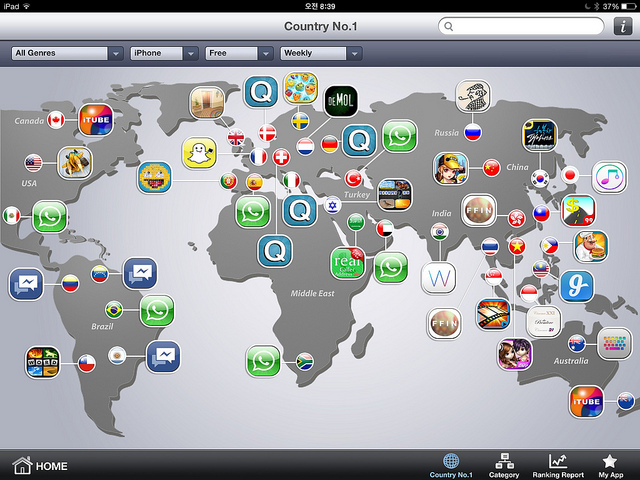Open the music note app near Japan
640x480 pixels.
tap(609, 177)
